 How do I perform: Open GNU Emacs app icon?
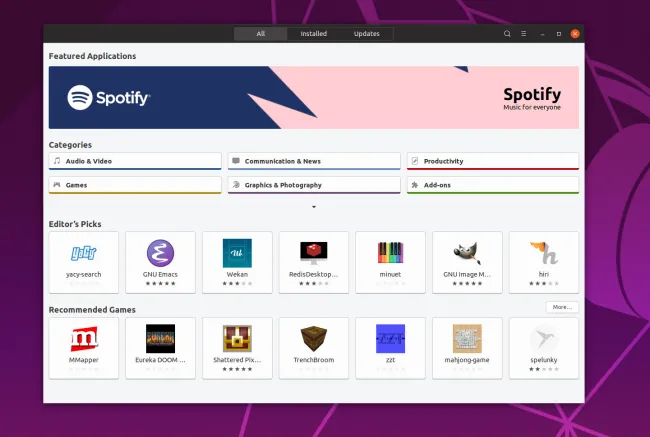coord(160,252)
